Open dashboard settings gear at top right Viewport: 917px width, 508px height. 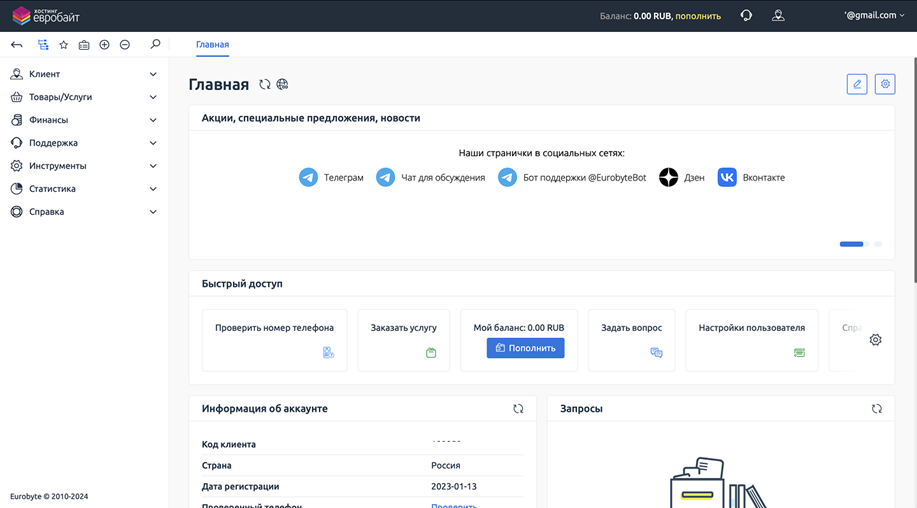click(885, 84)
